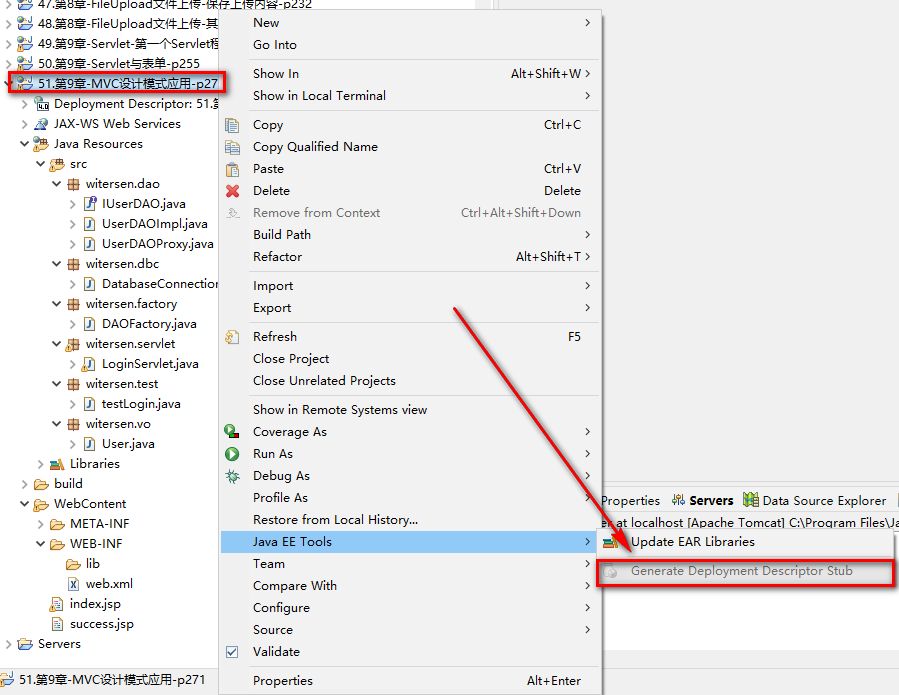Expand the Deployment Descriptor node
Screen dimensions: 899x695
(x=25, y=104)
